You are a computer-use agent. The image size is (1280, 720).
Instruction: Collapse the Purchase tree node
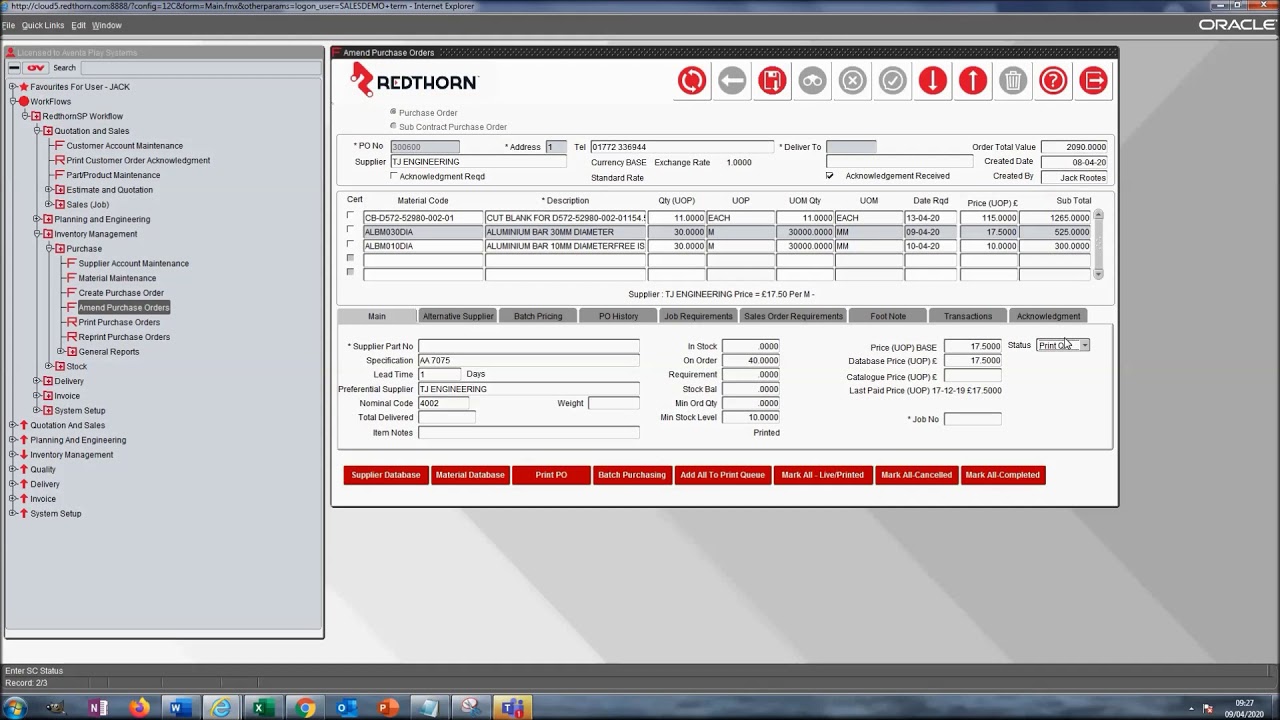(48, 248)
